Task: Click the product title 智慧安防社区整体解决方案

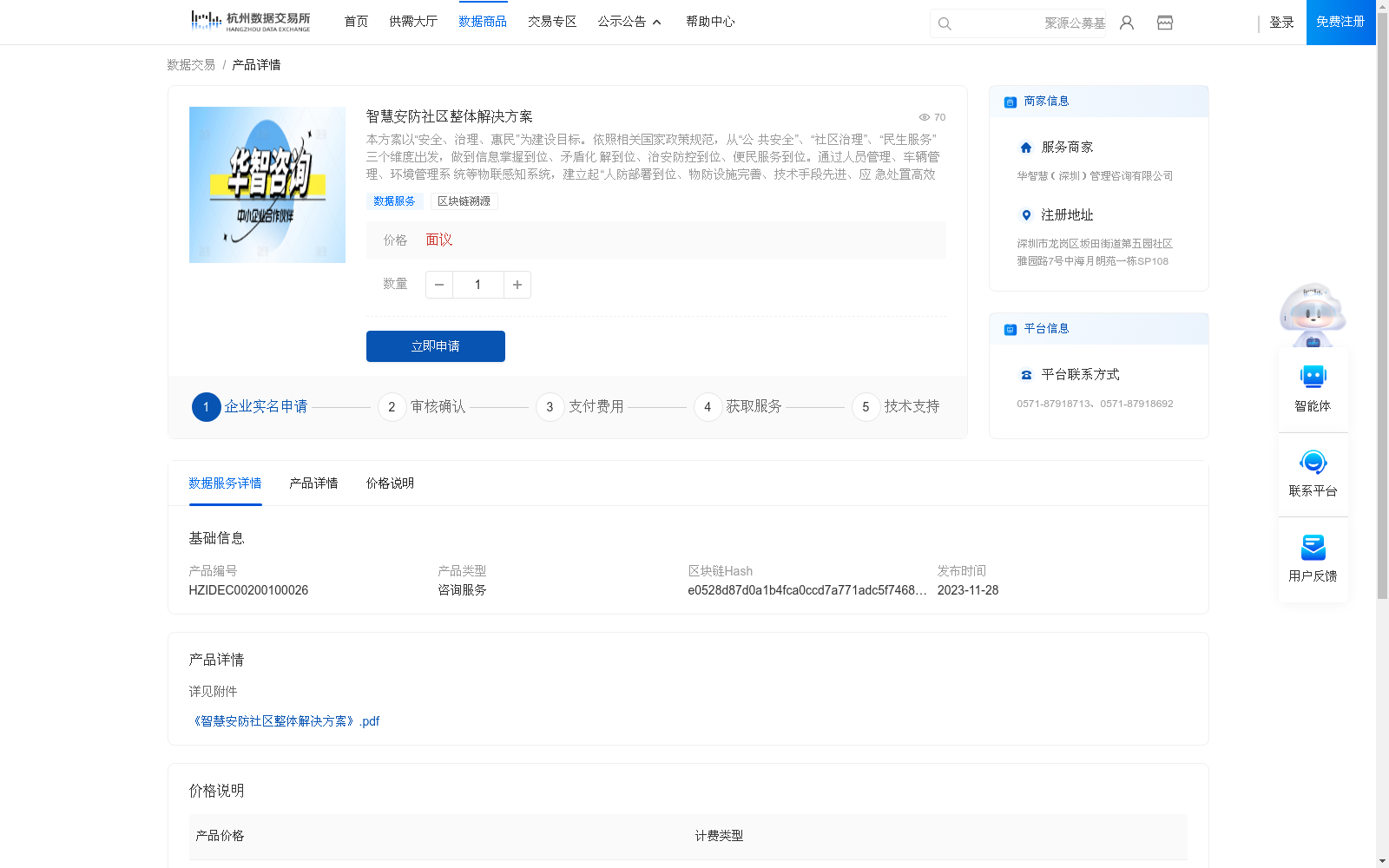Action: [450, 116]
